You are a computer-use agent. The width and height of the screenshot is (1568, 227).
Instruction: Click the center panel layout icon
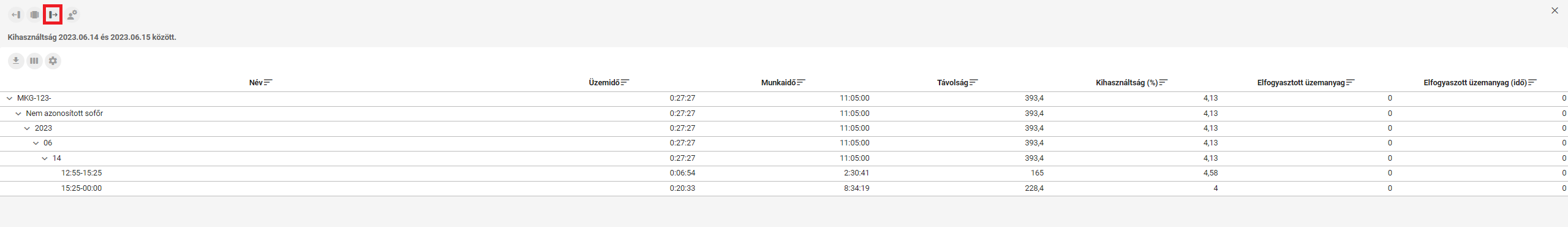(x=35, y=15)
